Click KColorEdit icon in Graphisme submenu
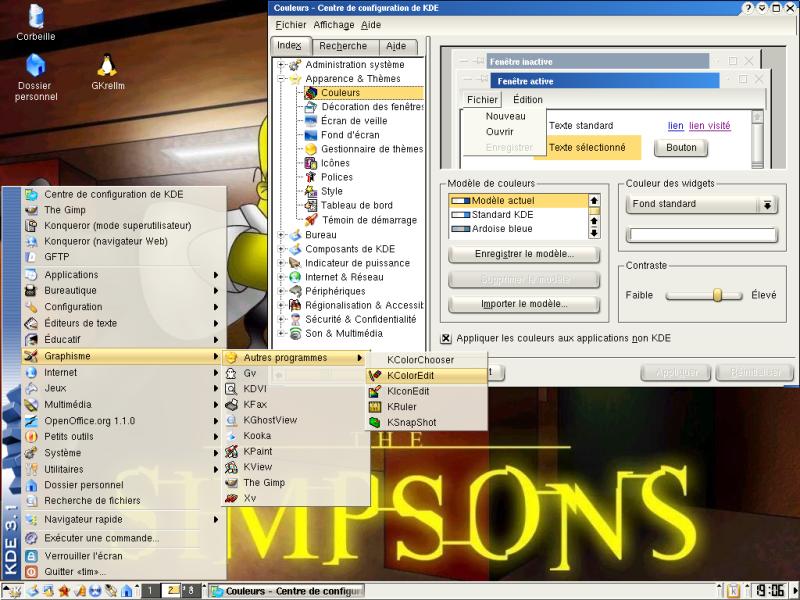The height and width of the screenshot is (600, 800). pyautogui.click(x=375, y=376)
